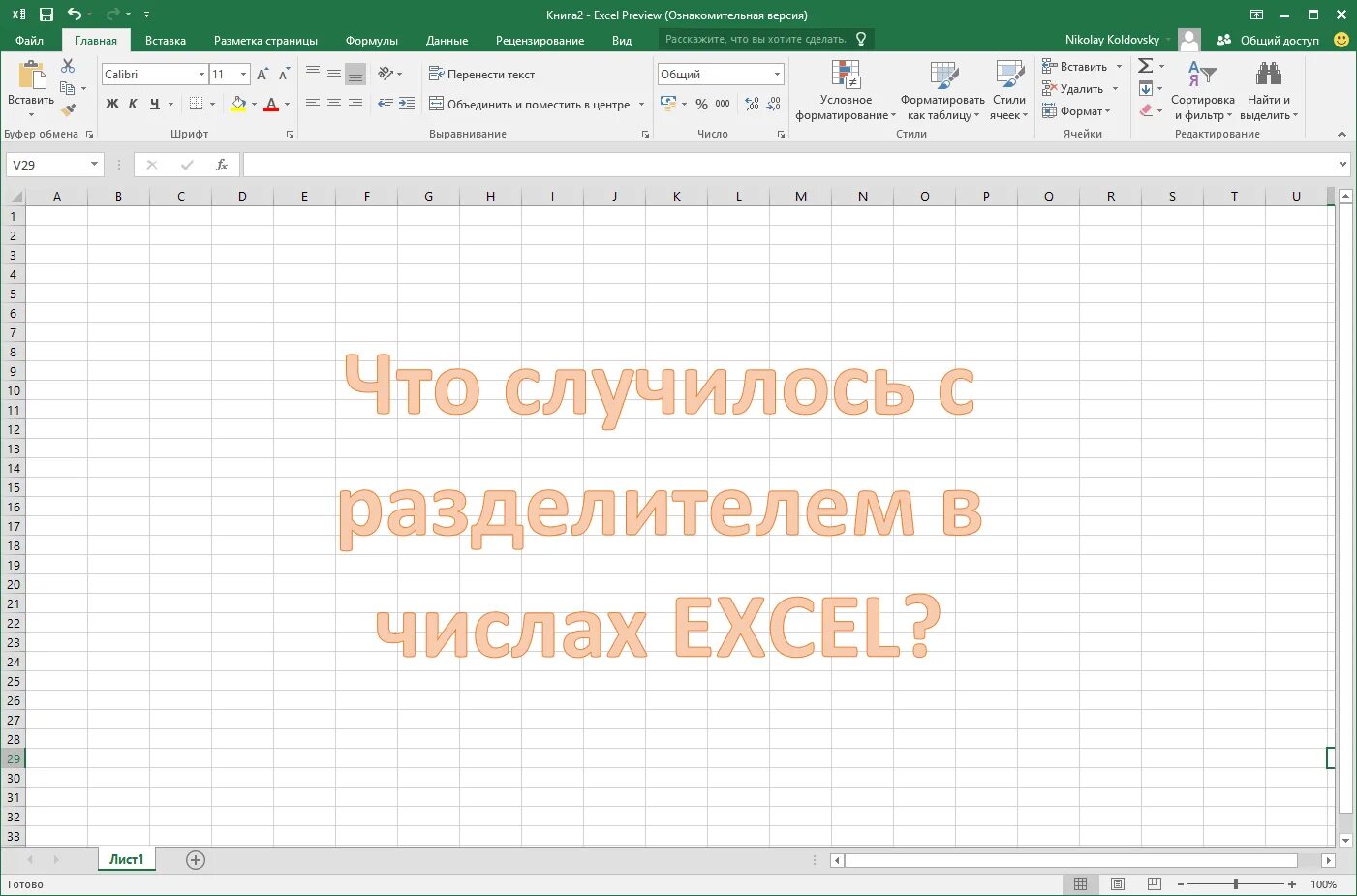1357x896 pixels.
Task: Open the Файл tab
Action: (29, 41)
